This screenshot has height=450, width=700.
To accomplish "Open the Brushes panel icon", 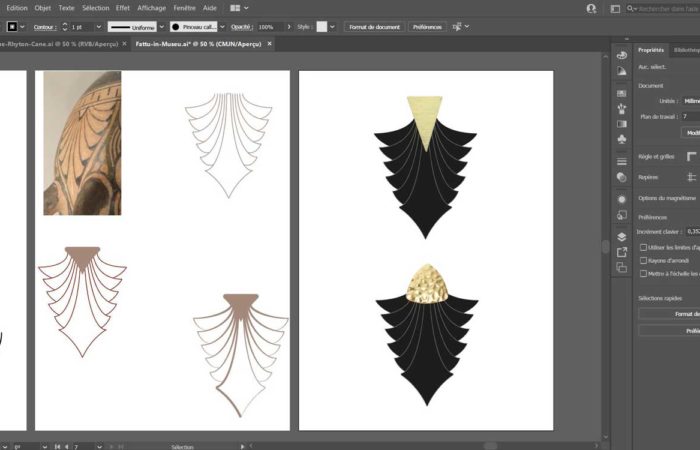I will pyautogui.click(x=621, y=107).
